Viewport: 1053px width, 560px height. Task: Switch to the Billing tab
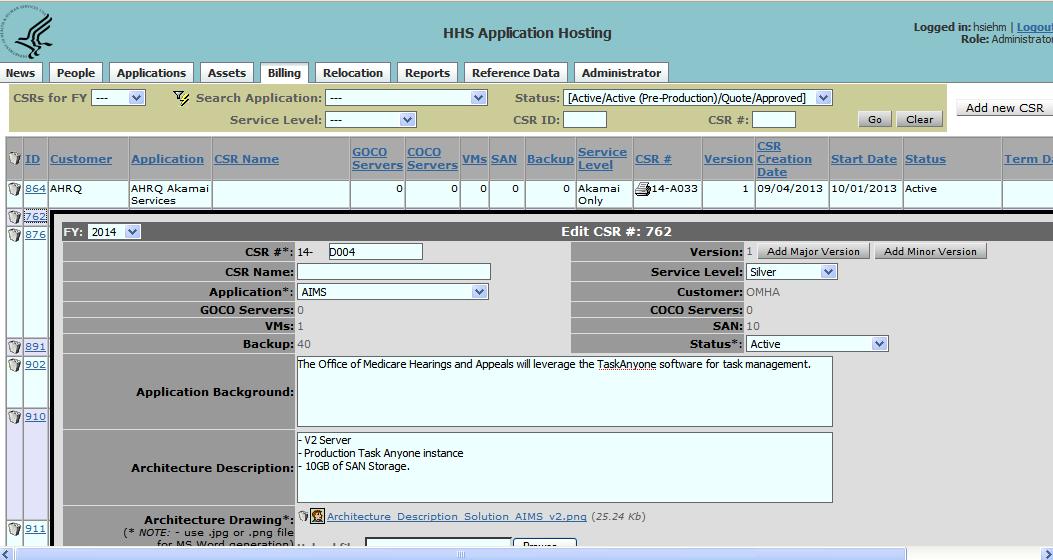click(284, 73)
